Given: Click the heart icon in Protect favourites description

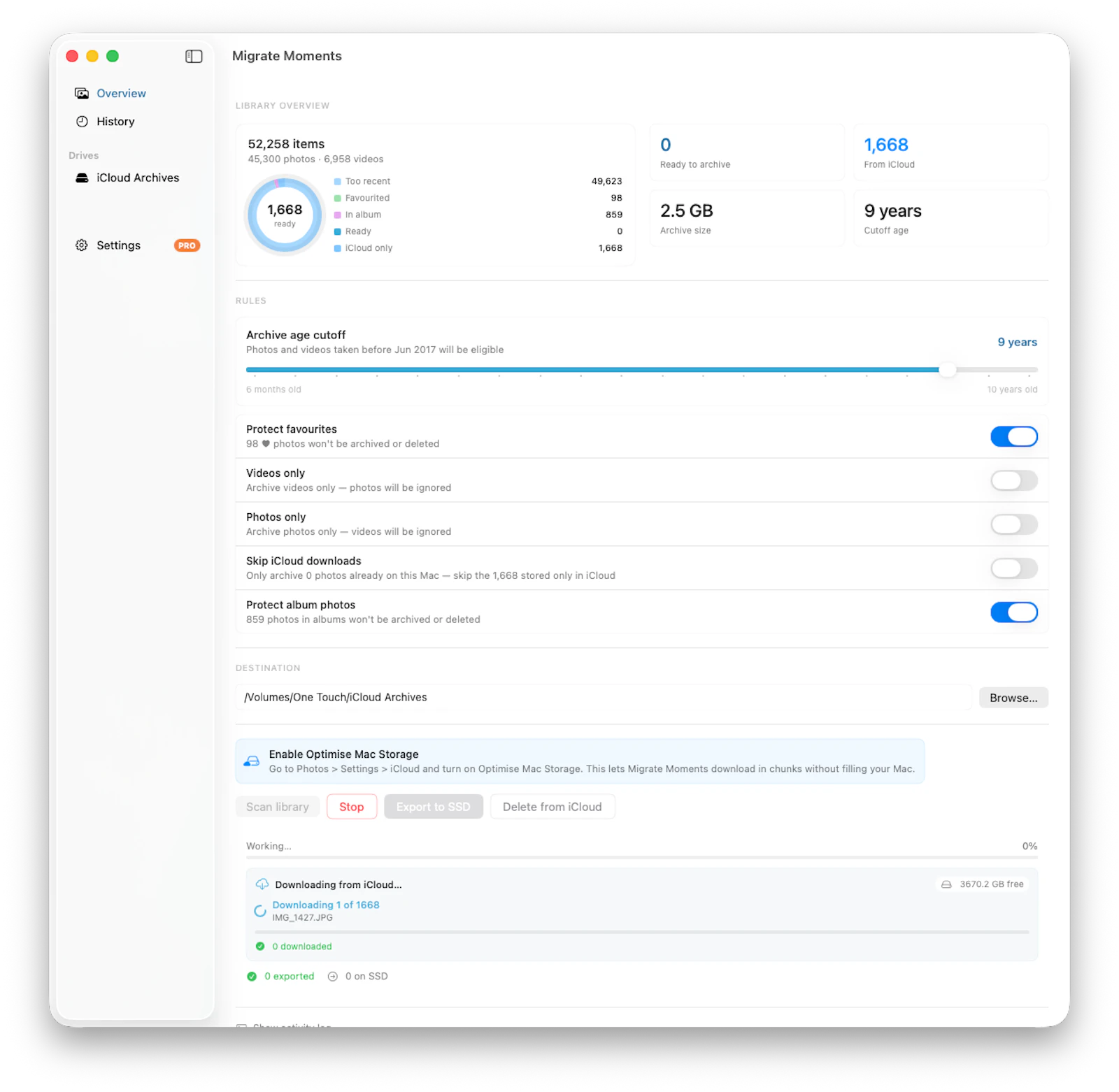Looking at the screenshot, I should click(266, 444).
